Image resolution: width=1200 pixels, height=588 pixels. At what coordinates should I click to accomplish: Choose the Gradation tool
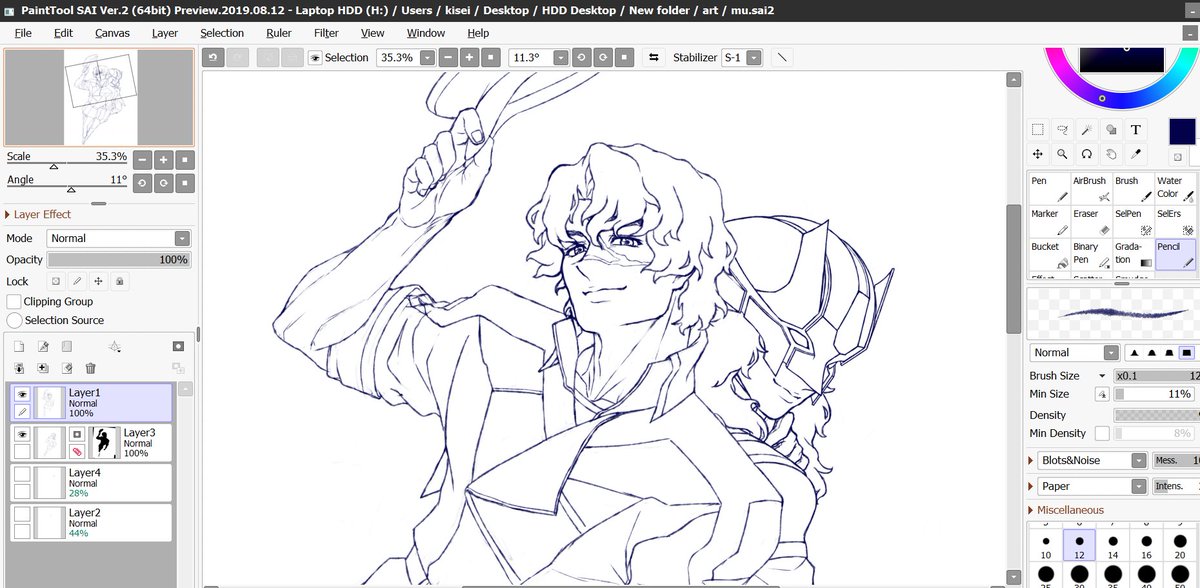tap(1132, 255)
